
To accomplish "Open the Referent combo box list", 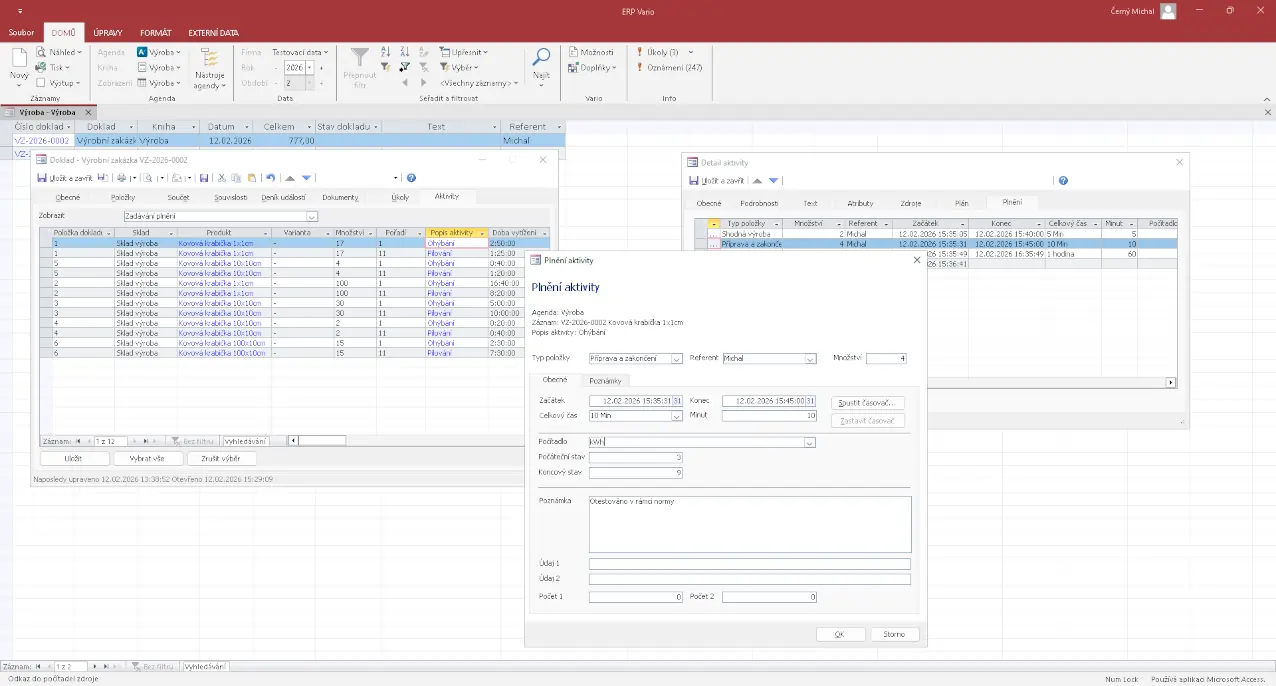I will click(810, 359).
